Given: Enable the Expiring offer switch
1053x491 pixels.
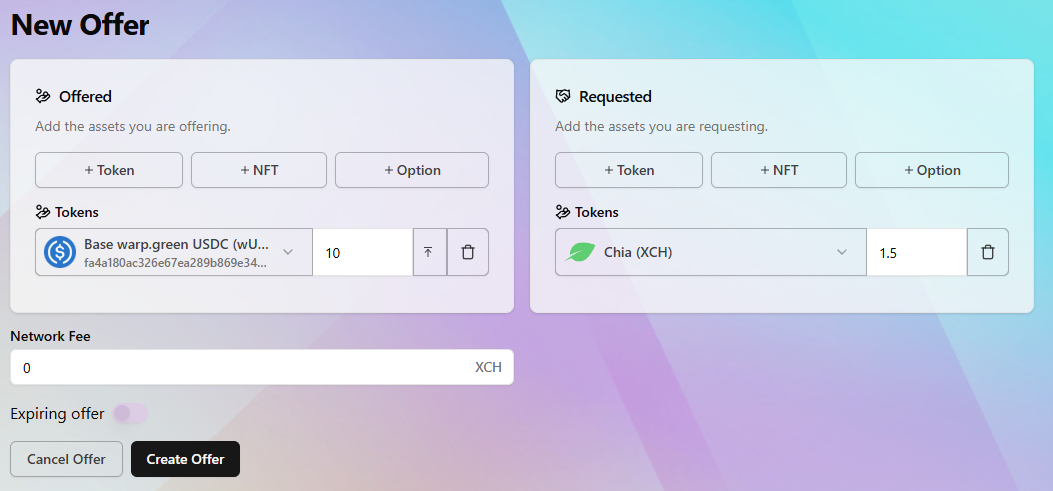Looking at the screenshot, I should pos(130,414).
